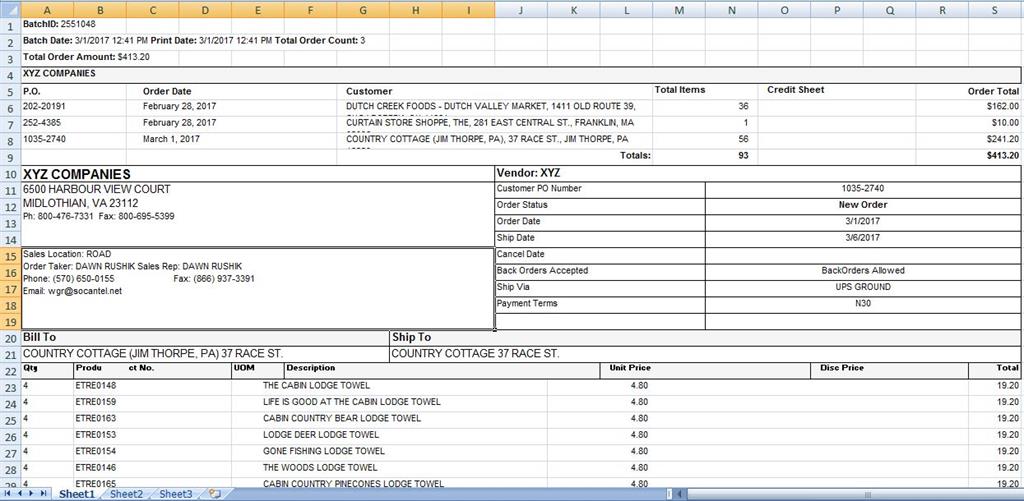1024x501 pixels.
Task: Select P.O. number 202-20191
Action: pos(44,106)
